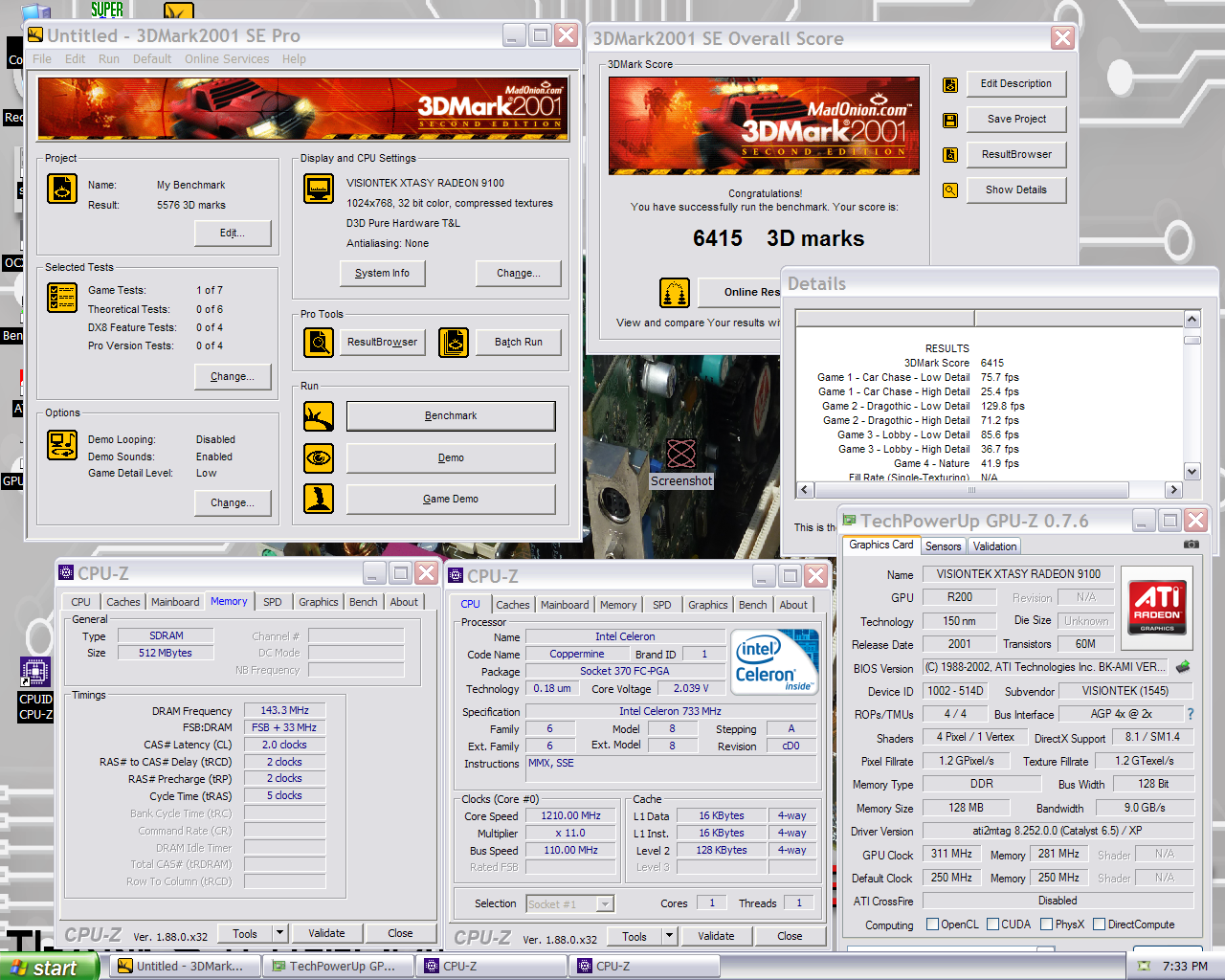
Task: Open the Run menu in 3DMark2001
Action: click(x=109, y=59)
